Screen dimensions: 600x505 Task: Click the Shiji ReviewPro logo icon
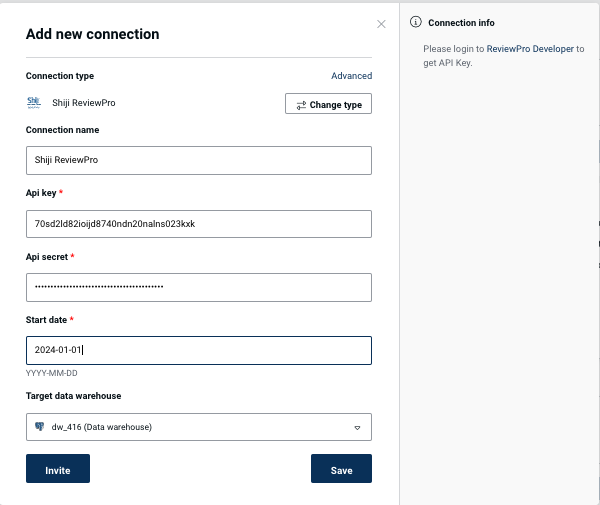pyautogui.click(x=34, y=103)
